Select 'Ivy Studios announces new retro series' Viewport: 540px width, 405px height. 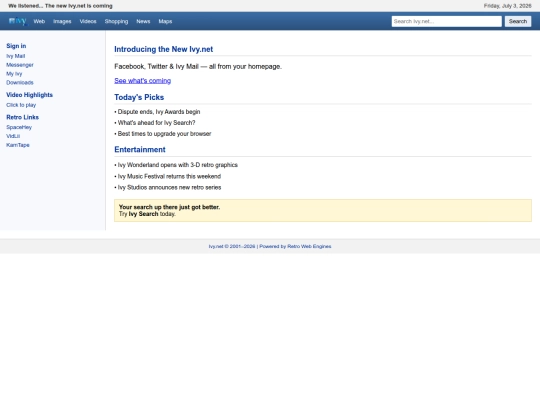coord(169,187)
